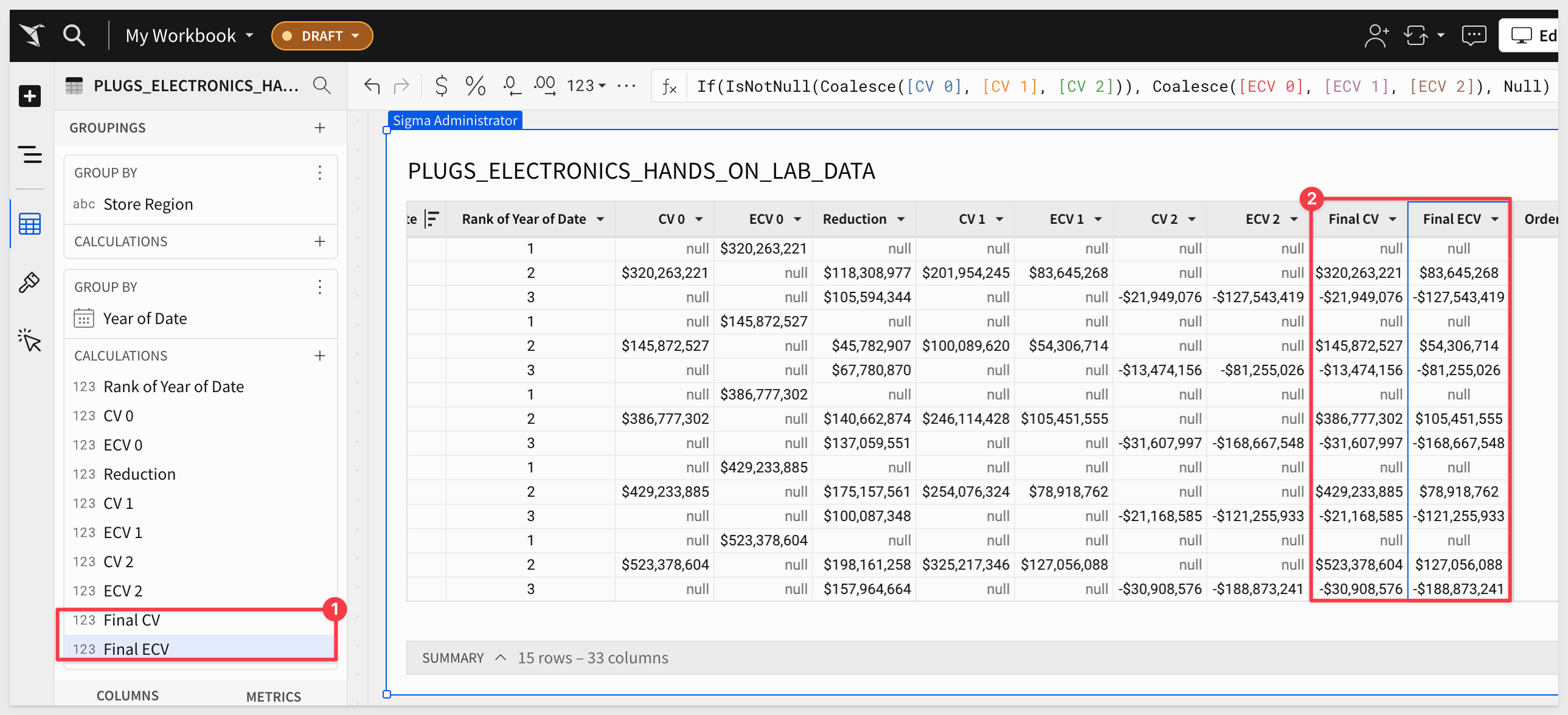Viewport: 1568px width, 715px height.
Task: Open Store Region group options menu
Action: tap(319, 173)
